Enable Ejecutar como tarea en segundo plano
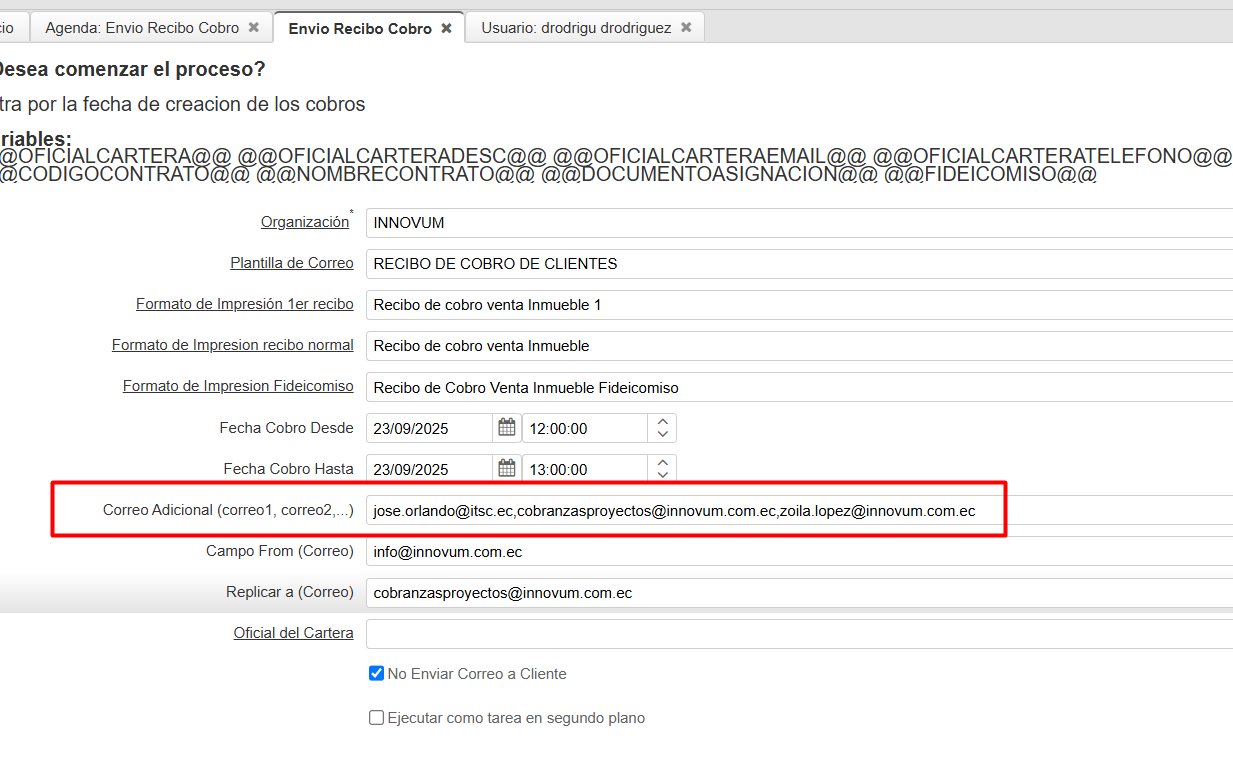Viewport: 1233px width, 770px height. (377, 718)
